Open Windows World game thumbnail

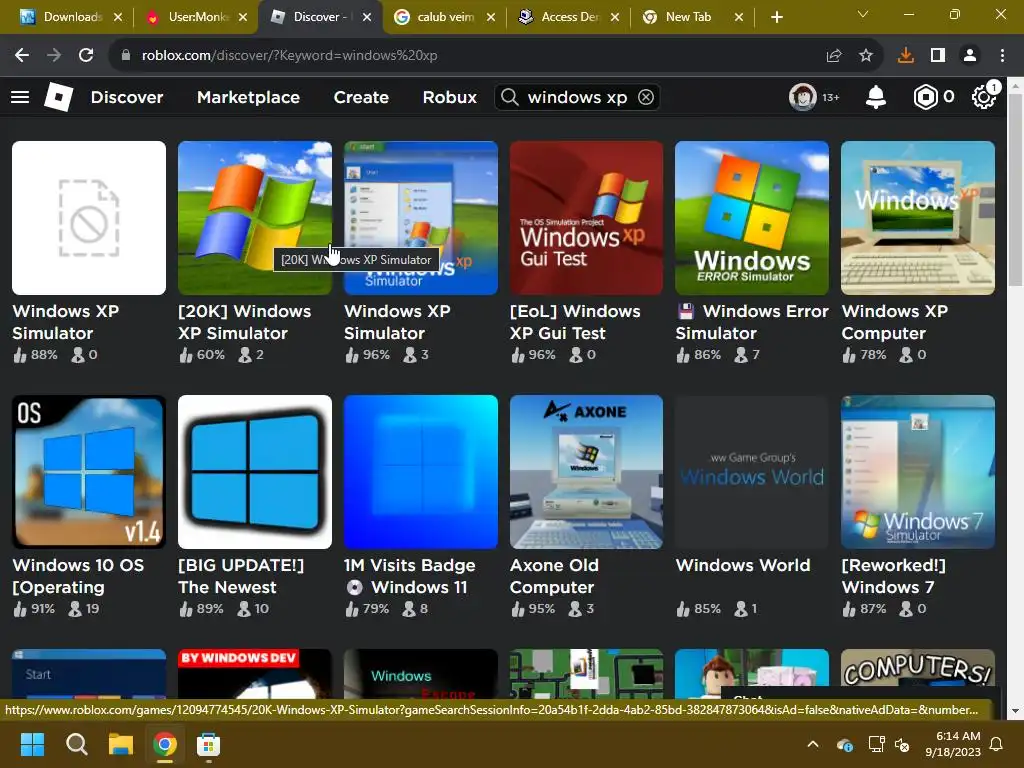click(752, 472)
